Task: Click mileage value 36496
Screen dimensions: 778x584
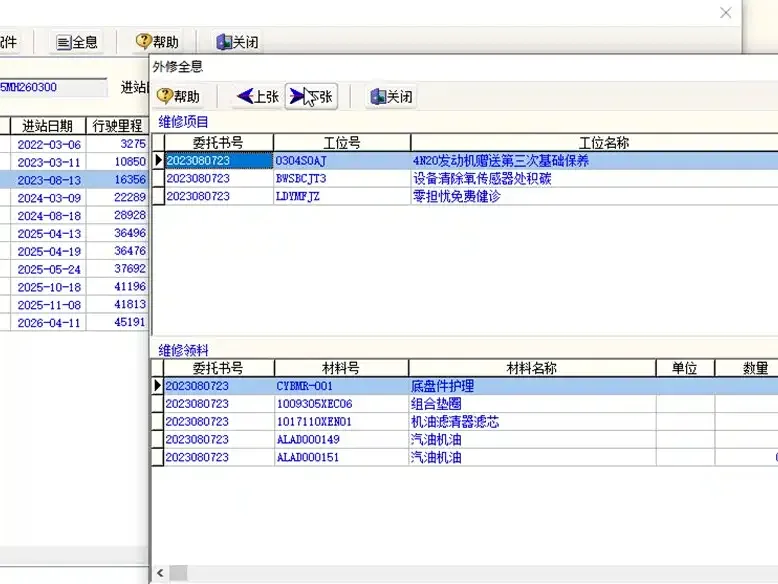Action: tap(130, 233)
